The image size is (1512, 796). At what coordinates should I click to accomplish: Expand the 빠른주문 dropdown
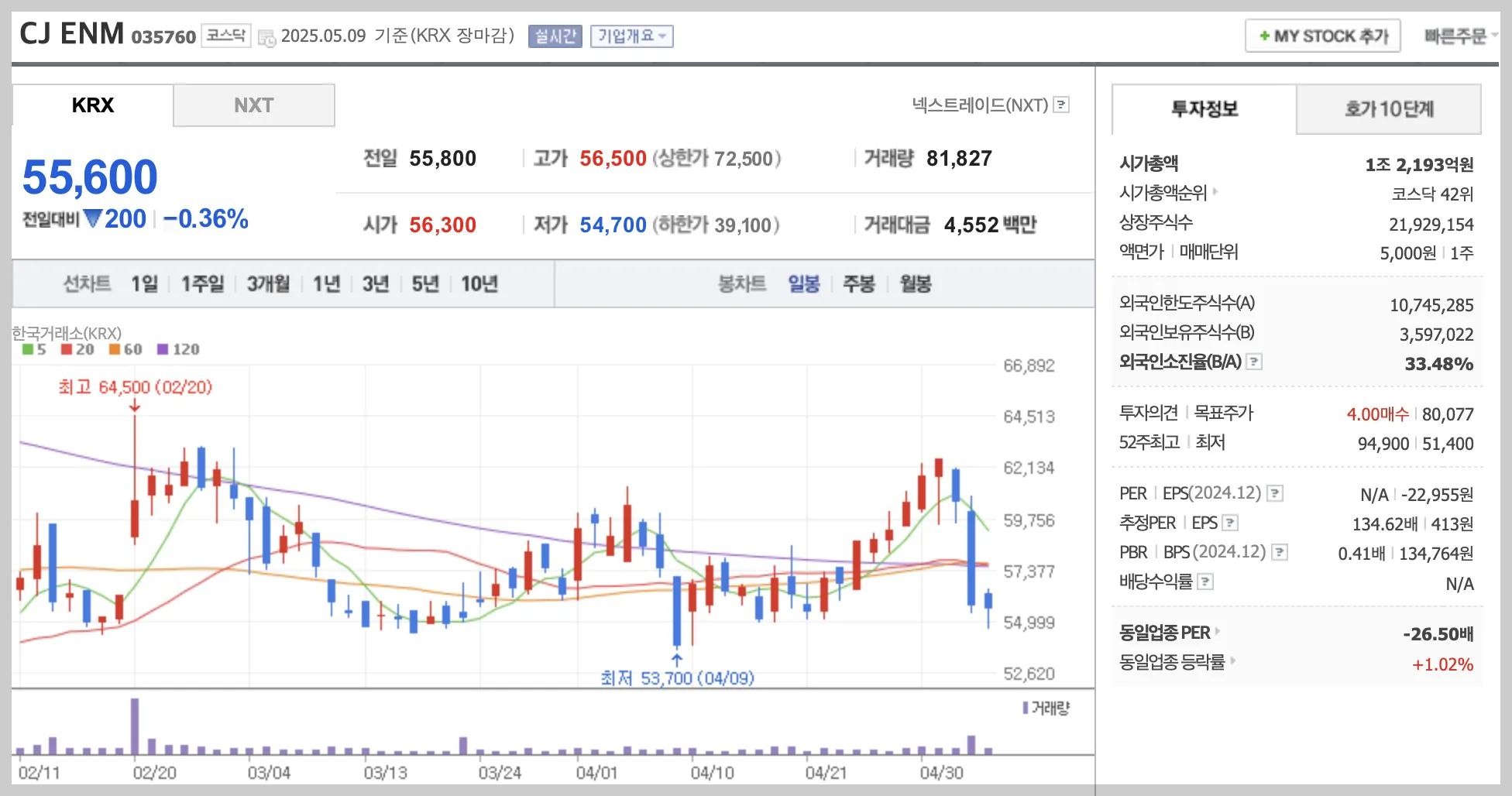[1461, 36]
